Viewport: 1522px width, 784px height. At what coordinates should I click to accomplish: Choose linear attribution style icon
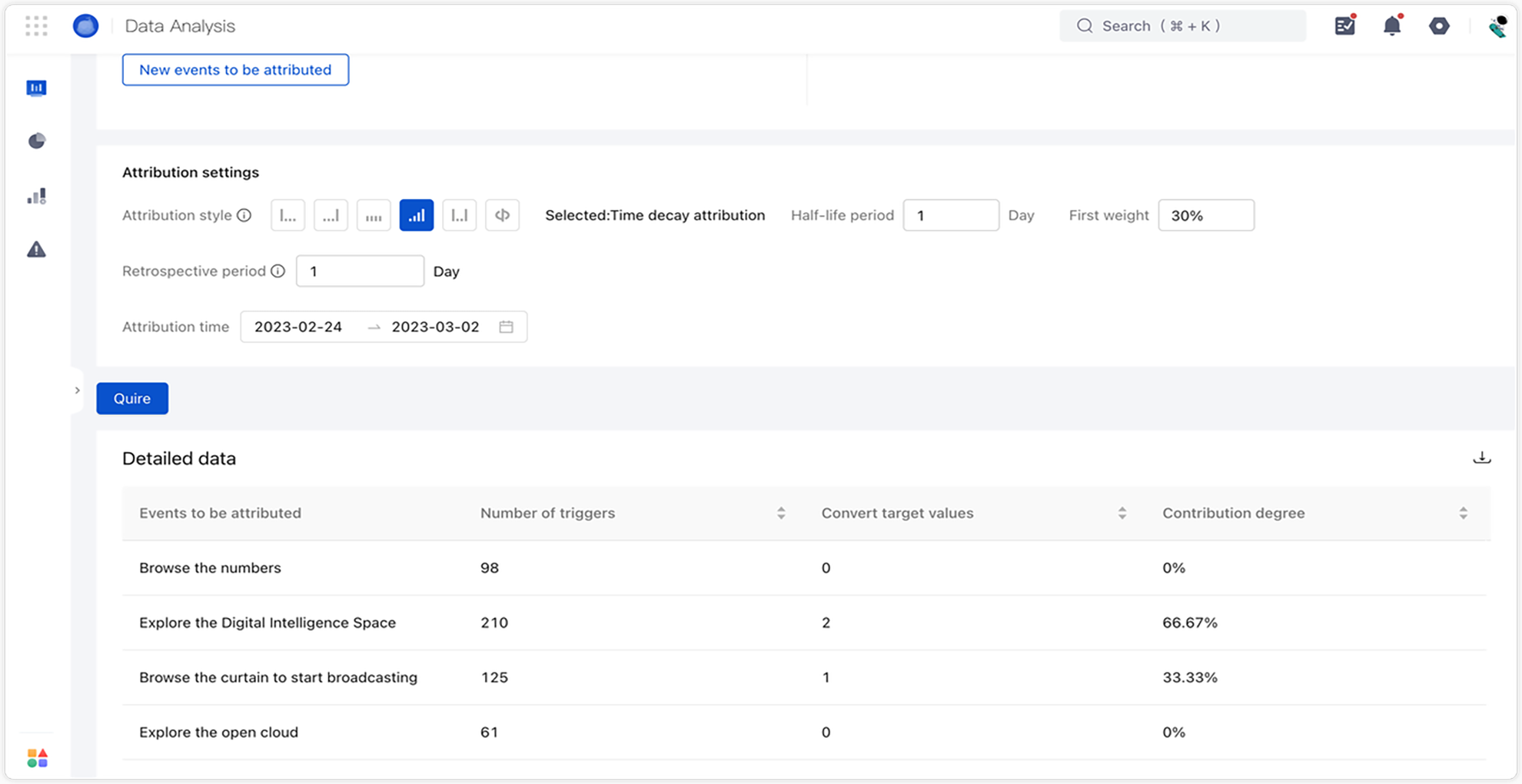click(x=374, y=215)
